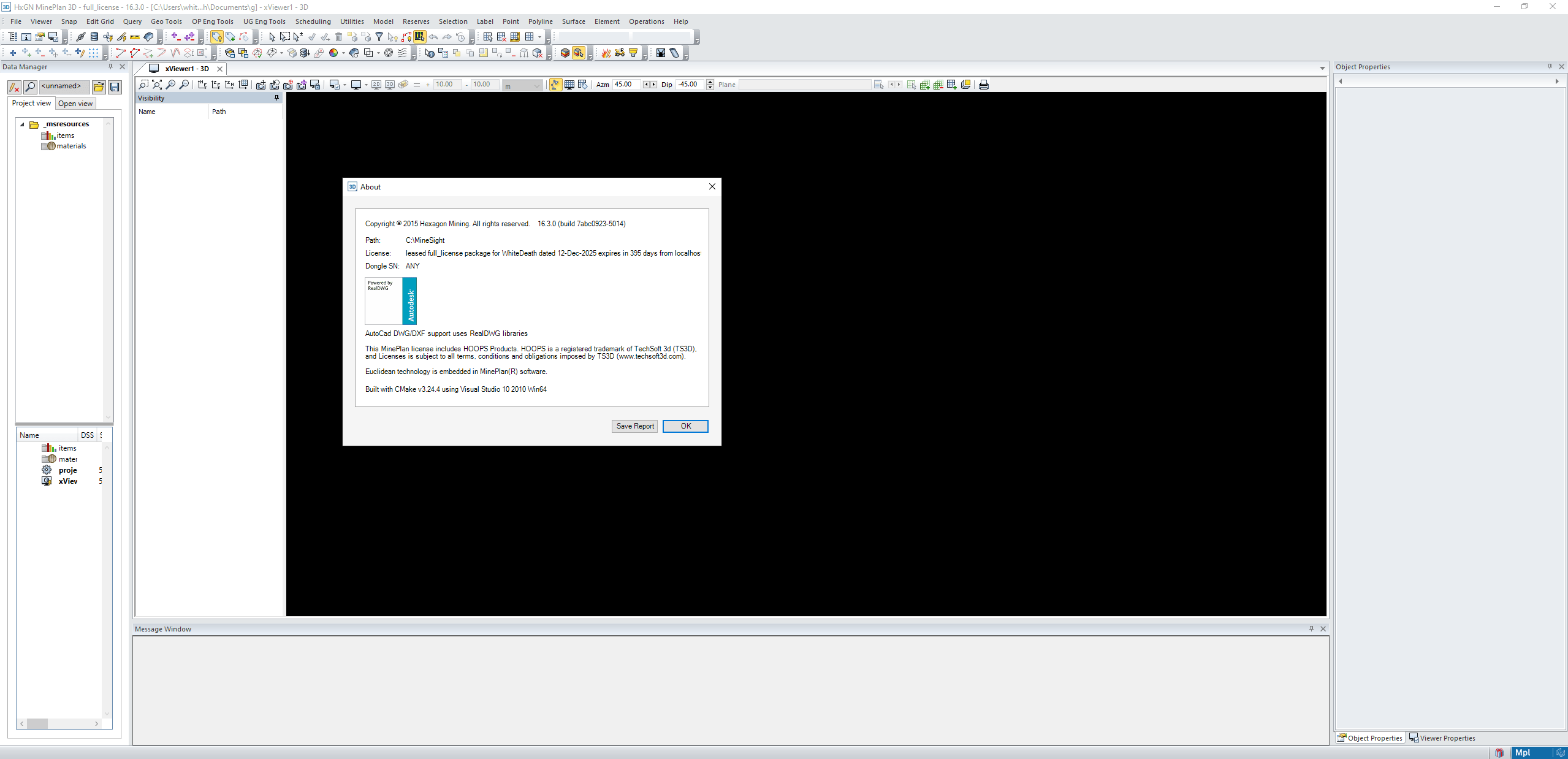Click OK in the About dialog
The height and width of the screenshot is (759, 1568).
[685, 426]
